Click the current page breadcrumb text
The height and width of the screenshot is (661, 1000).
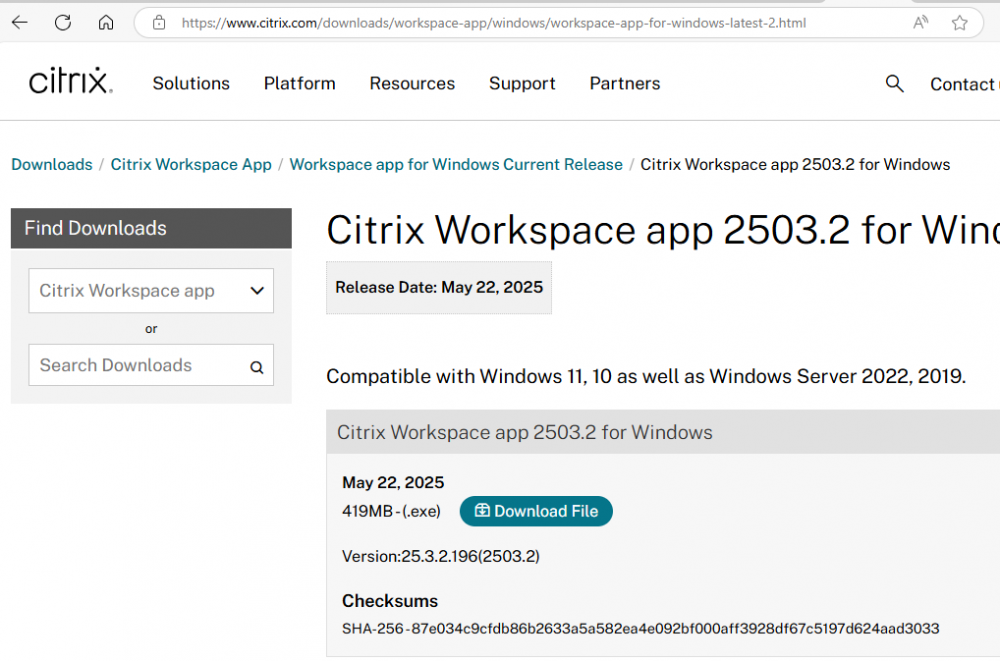795,165
